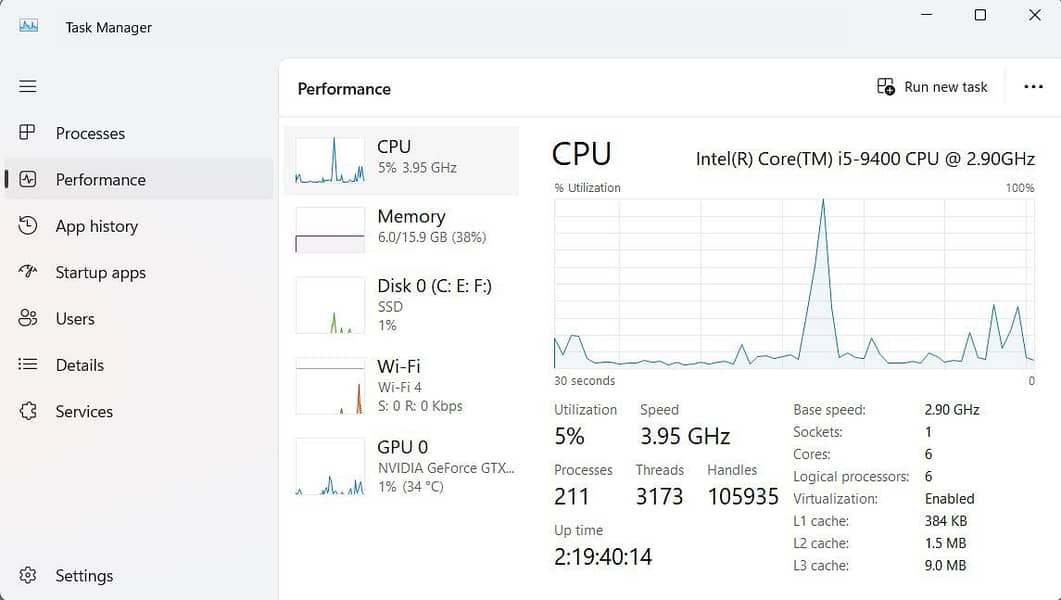Click the Users people icon
The width and height of the screenshot is (1061, 600).
point(28,319)
